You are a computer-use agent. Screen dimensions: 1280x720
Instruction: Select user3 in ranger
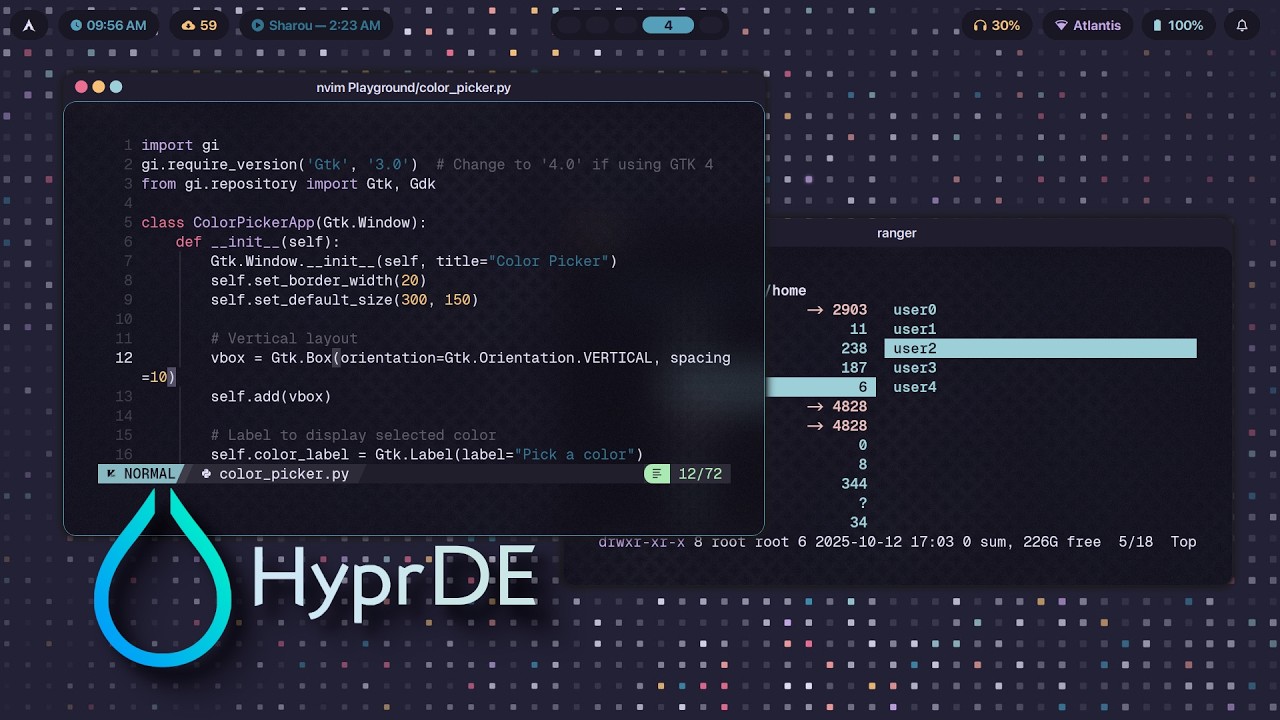point(915,368)
